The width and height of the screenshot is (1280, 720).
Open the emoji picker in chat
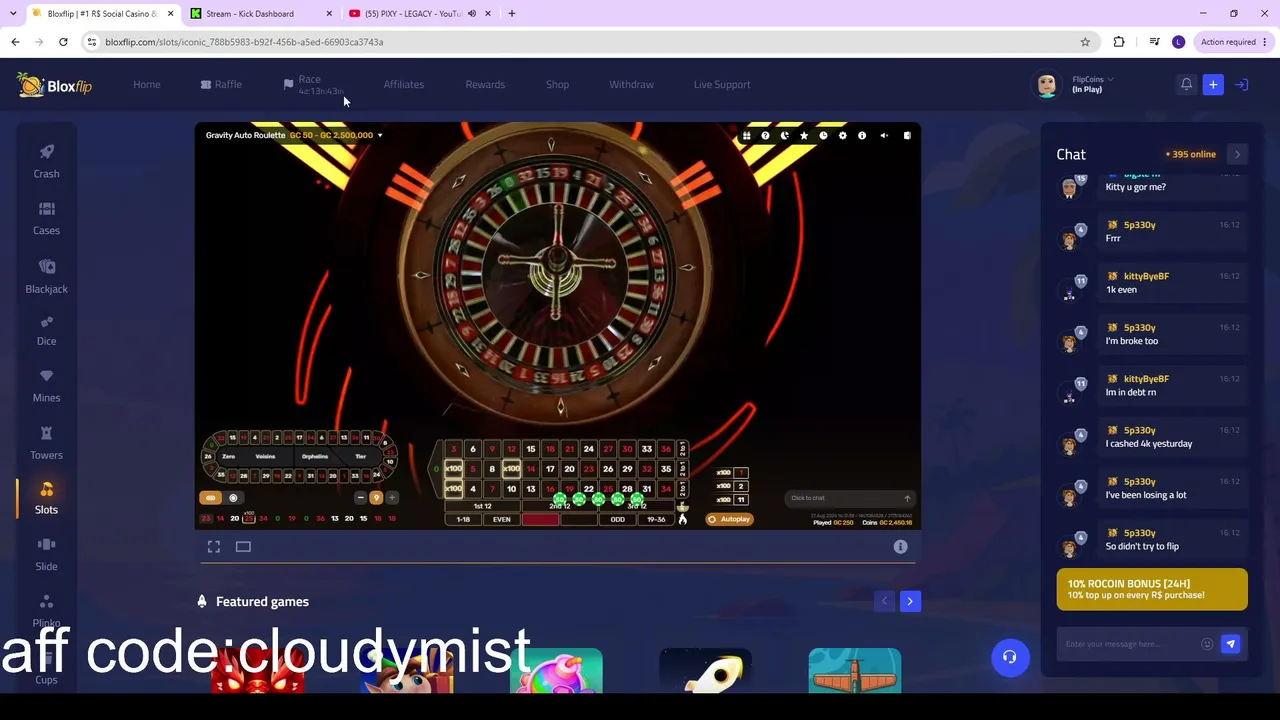(1207, 644)
